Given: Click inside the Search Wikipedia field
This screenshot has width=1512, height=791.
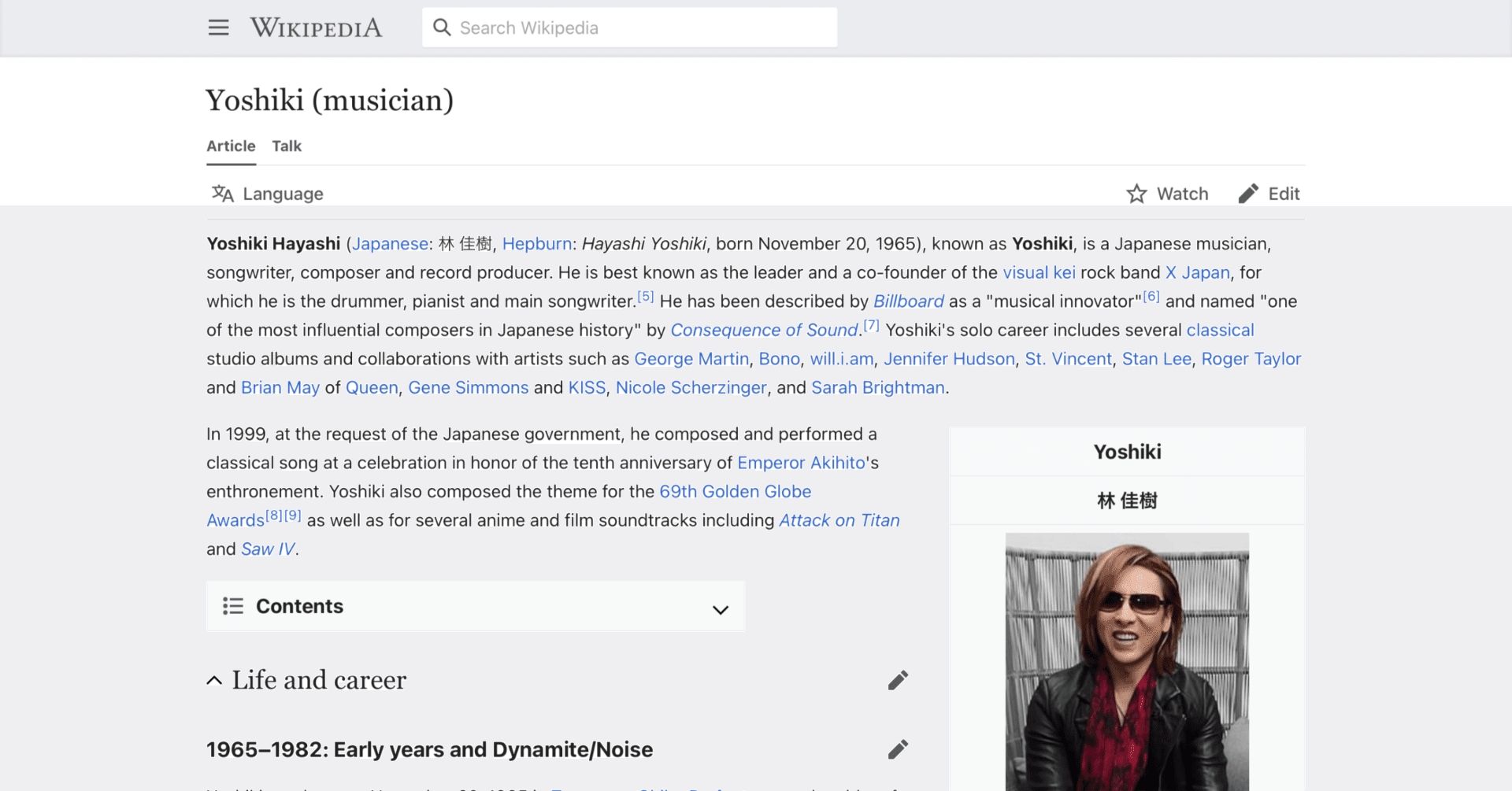Looking at the screenshot, I should pyautogui.click(x=630, y=27).
